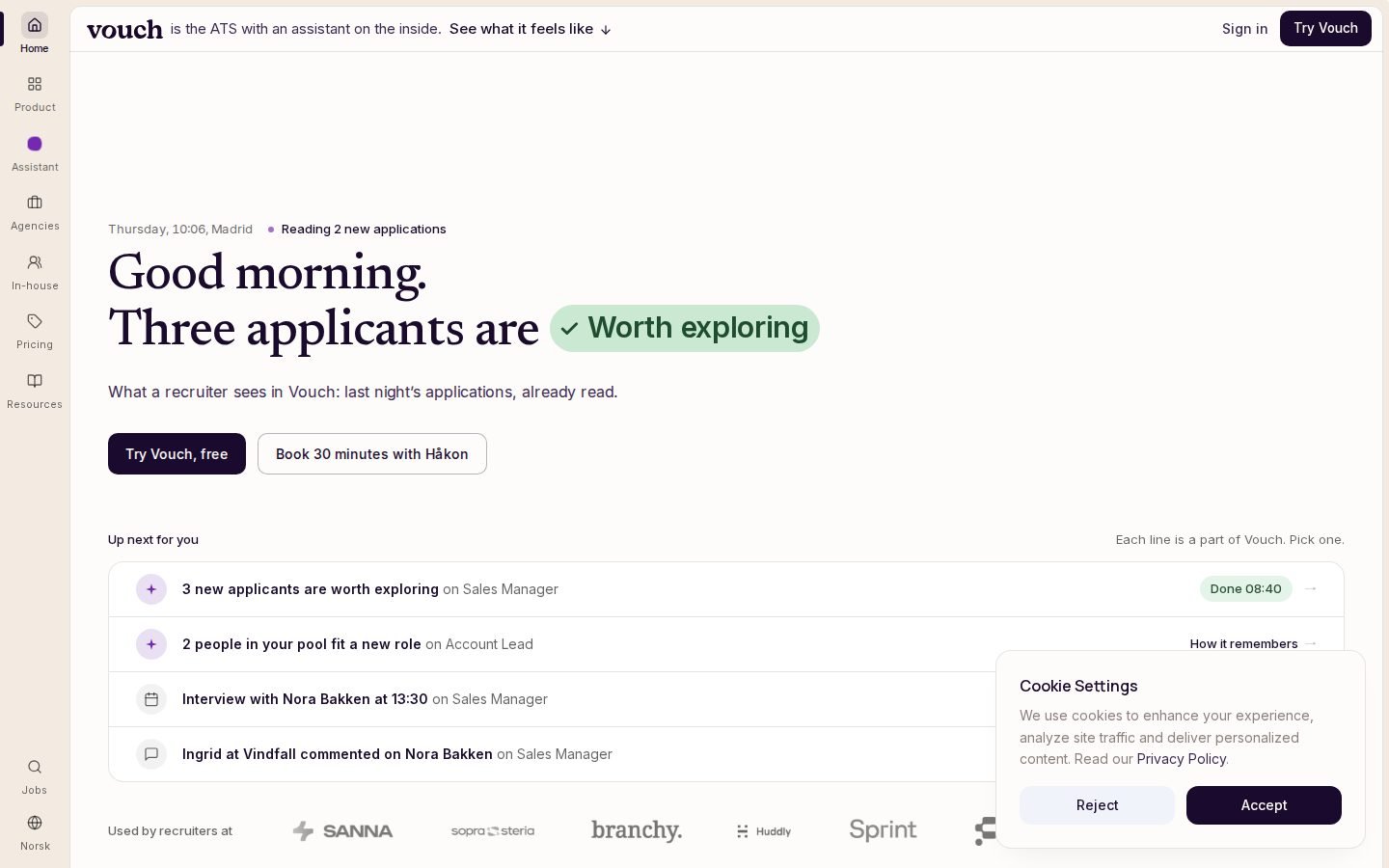Click "Reading 2 new applications" status text
This screenshot has width=1389, height=868.
[364, 229]
